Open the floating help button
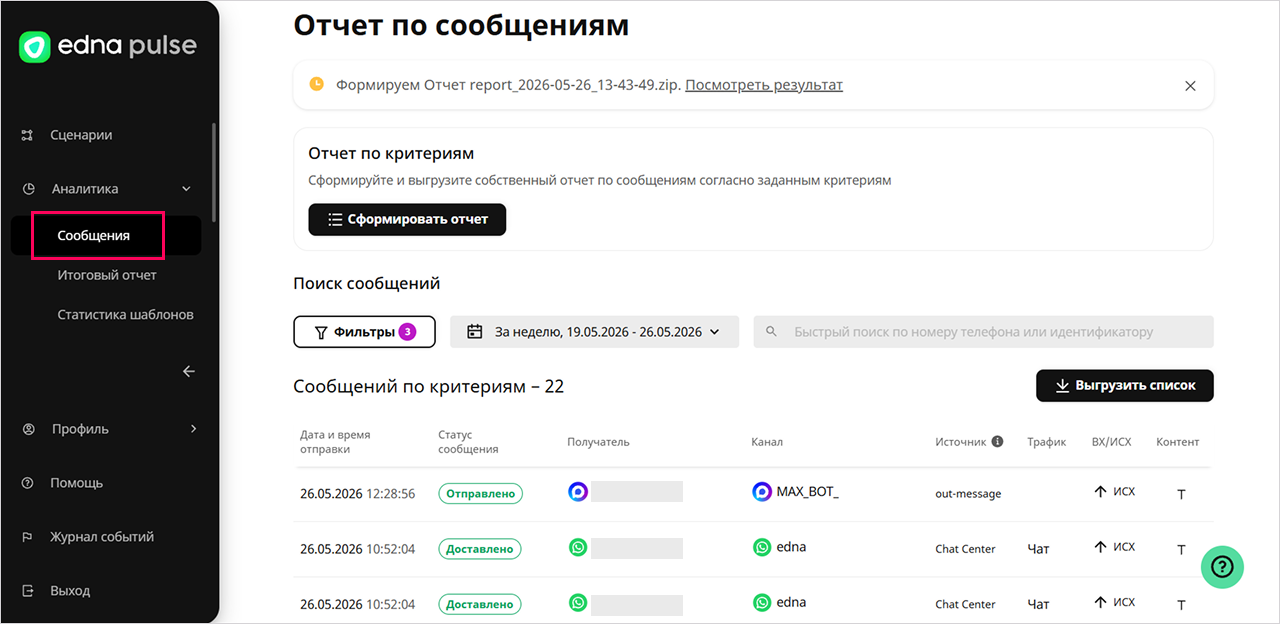 [1223, 567]
